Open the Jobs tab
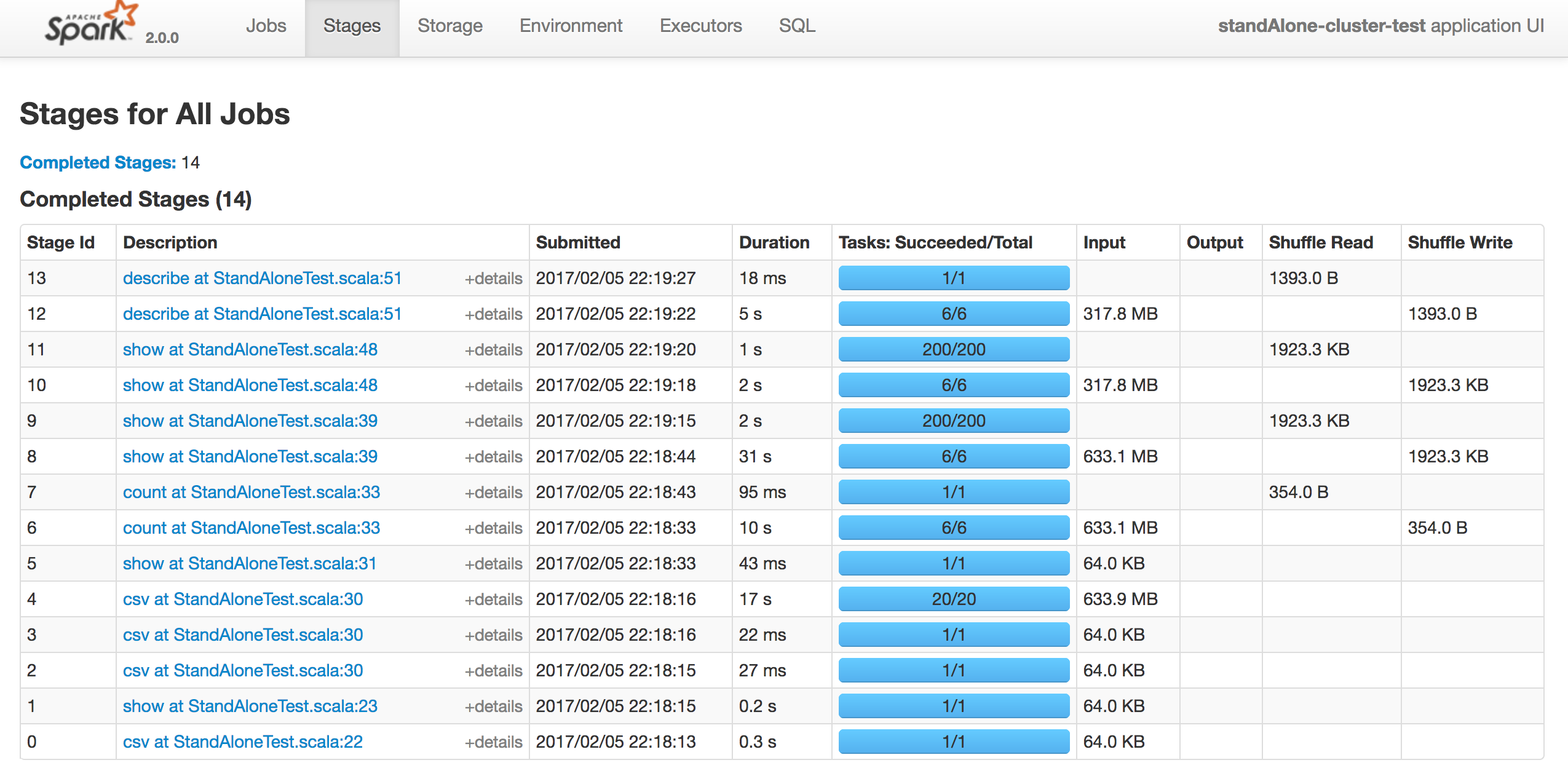This screenshot has height=776, width=1568. [266, 26]
